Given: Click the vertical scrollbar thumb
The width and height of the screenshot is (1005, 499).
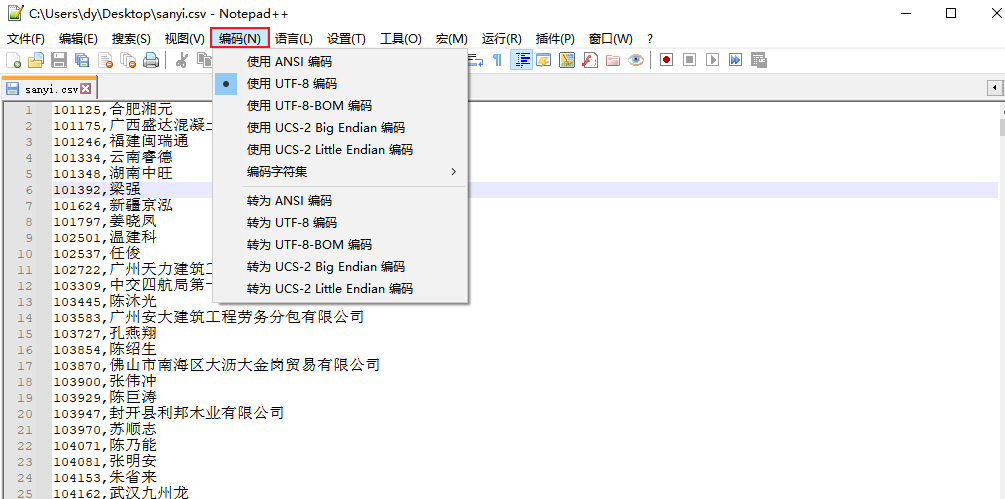Looking at the screenshot, I should [1002, 127].
